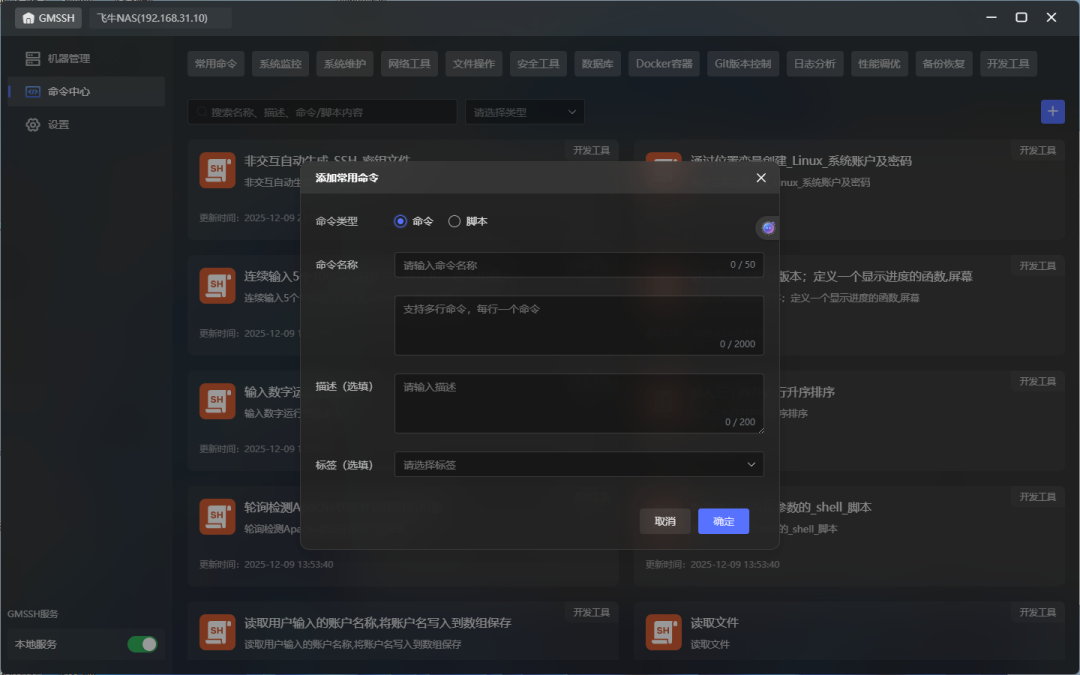Minimize the GMSSH window
The height and width of the screenshot is (675, 1080).
click(x=991, y=17)
